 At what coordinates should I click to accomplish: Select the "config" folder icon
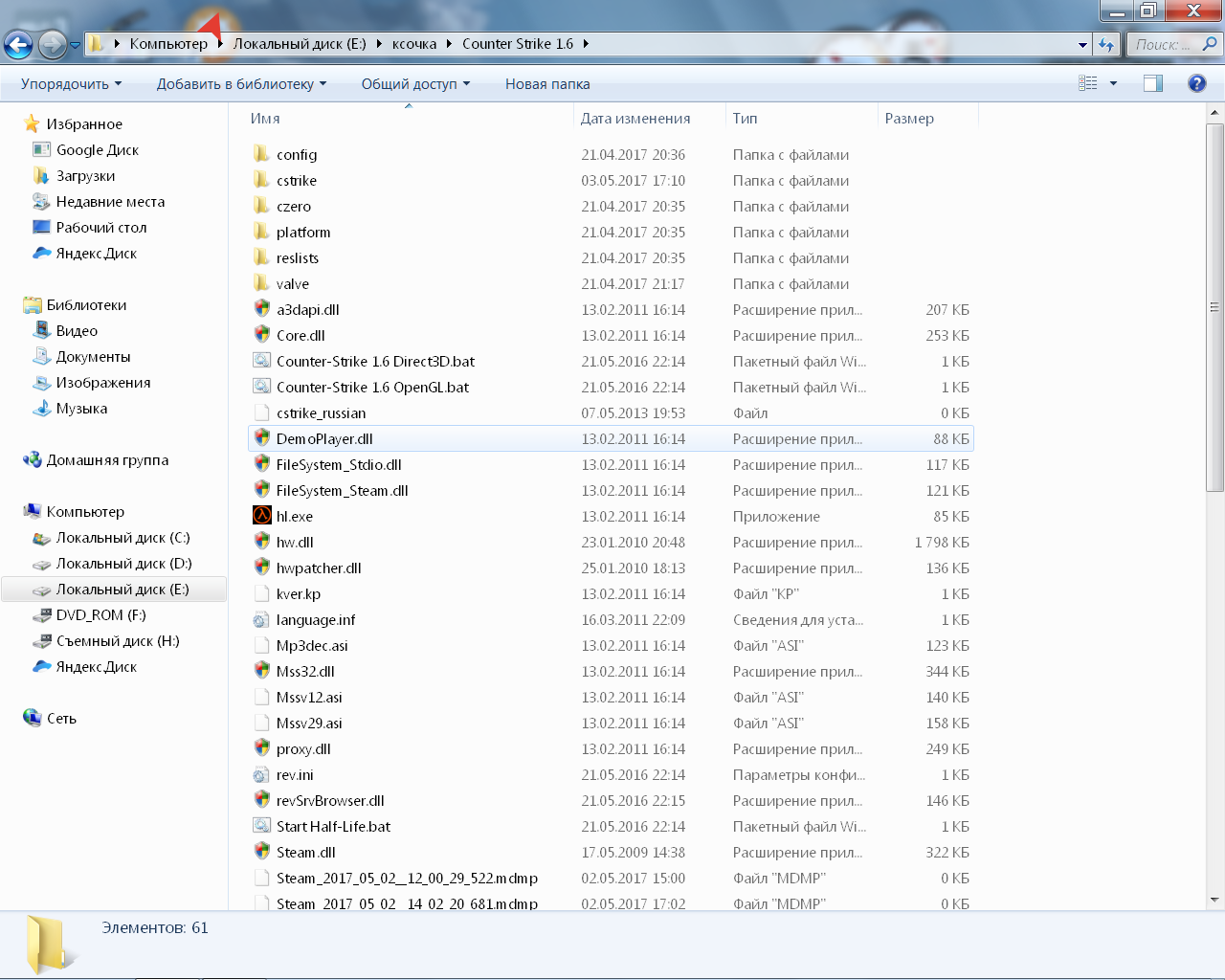(261, 154)
